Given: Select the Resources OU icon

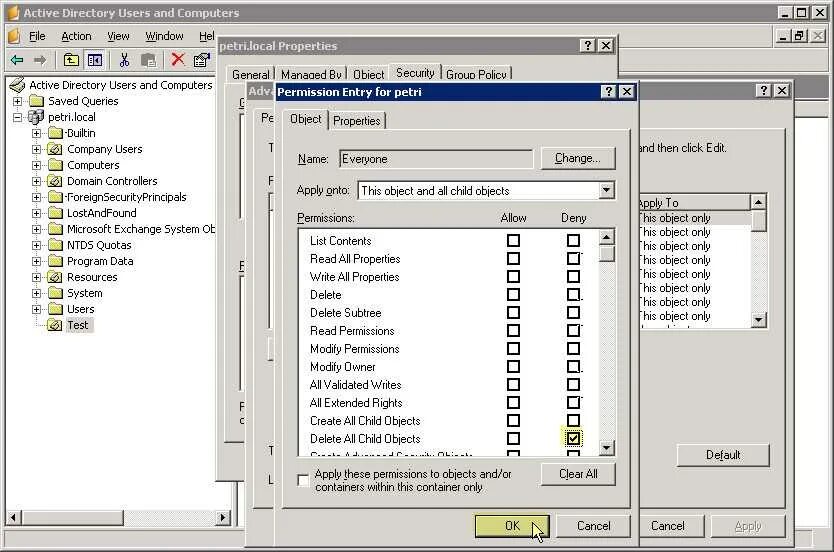Looking at the screenshot, I should 55,277.
